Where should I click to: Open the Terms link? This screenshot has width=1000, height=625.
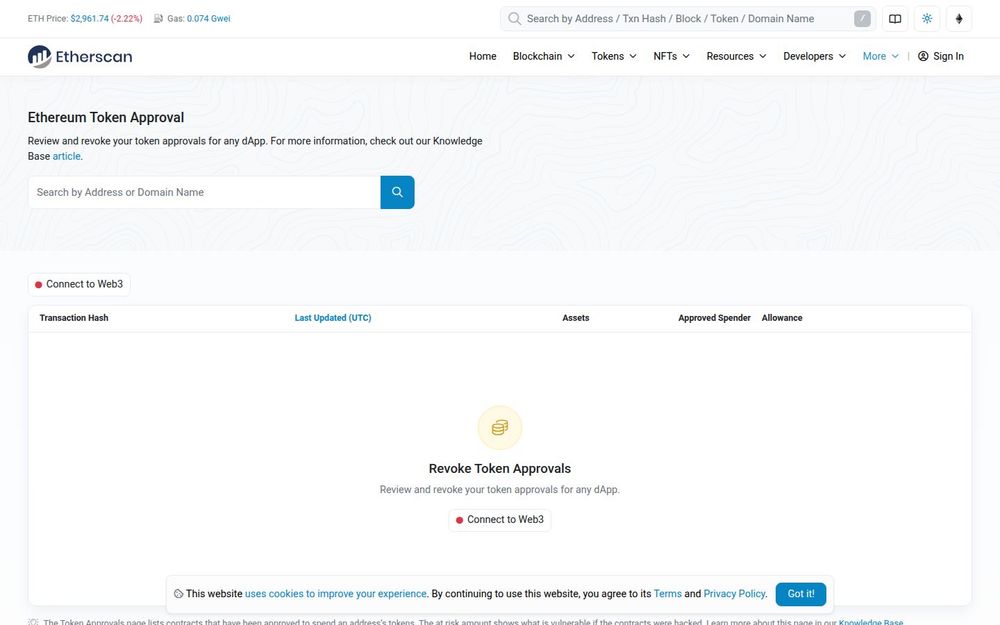(x=668, y=594)
